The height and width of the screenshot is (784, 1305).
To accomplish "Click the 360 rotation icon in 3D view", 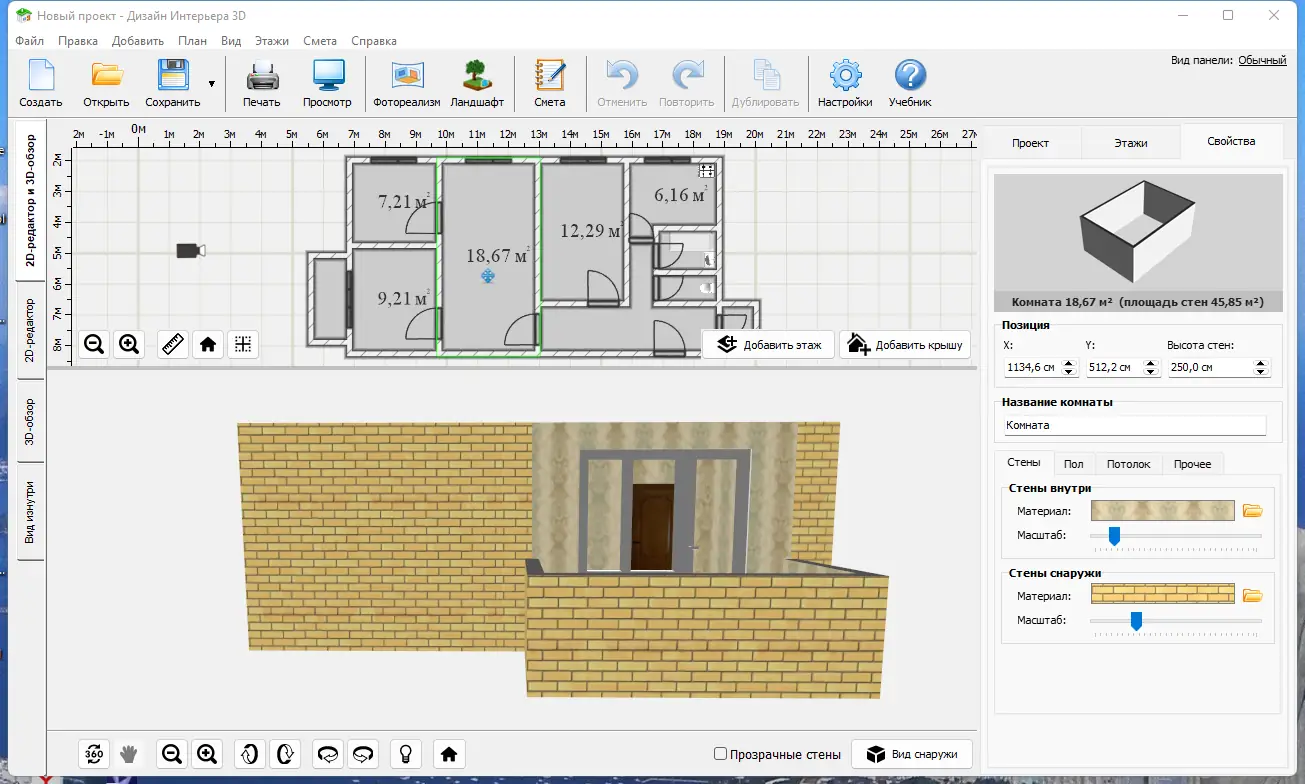I will (95, 753).
